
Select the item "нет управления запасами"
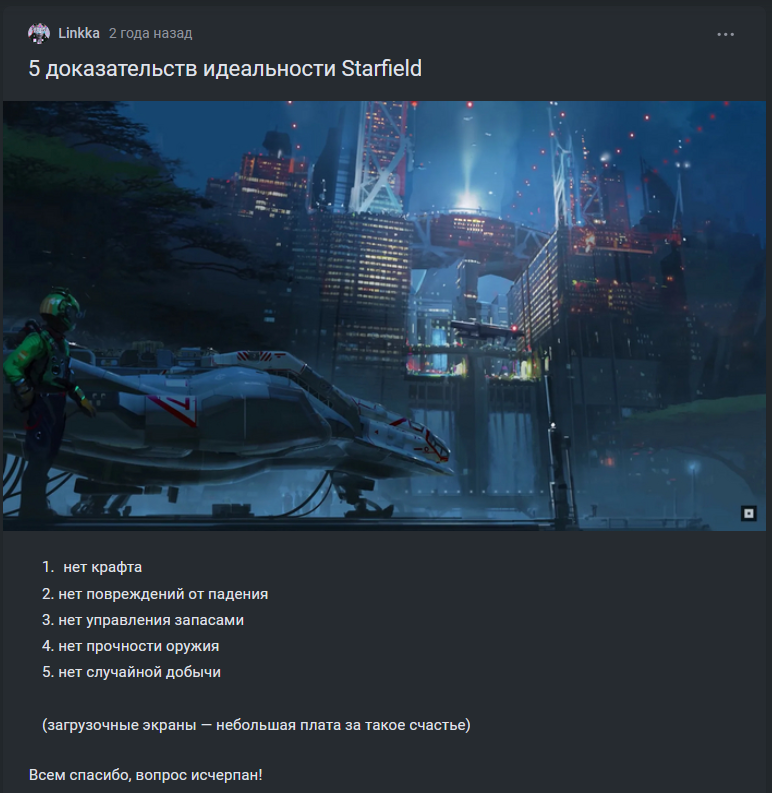coord(151,620)
